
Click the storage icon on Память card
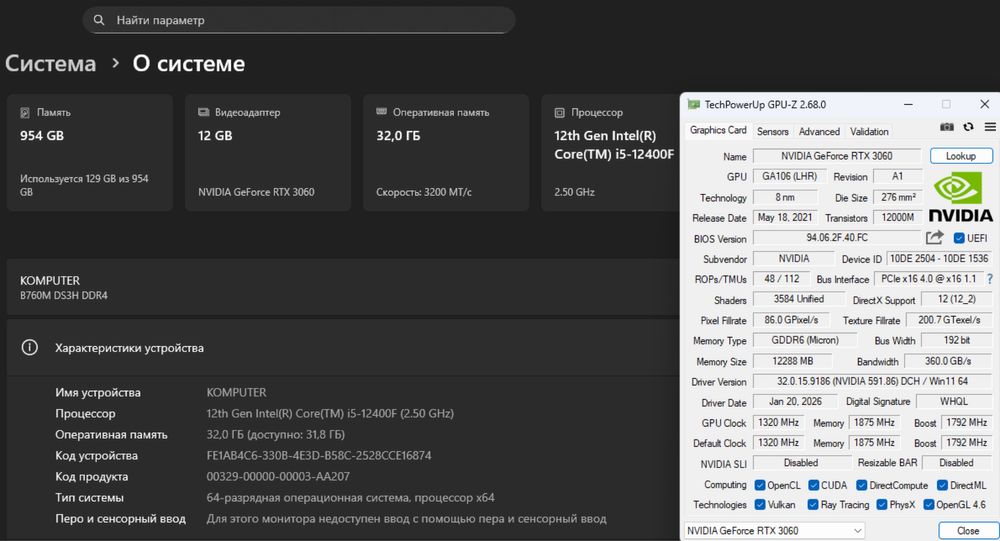tap(25, 112)
